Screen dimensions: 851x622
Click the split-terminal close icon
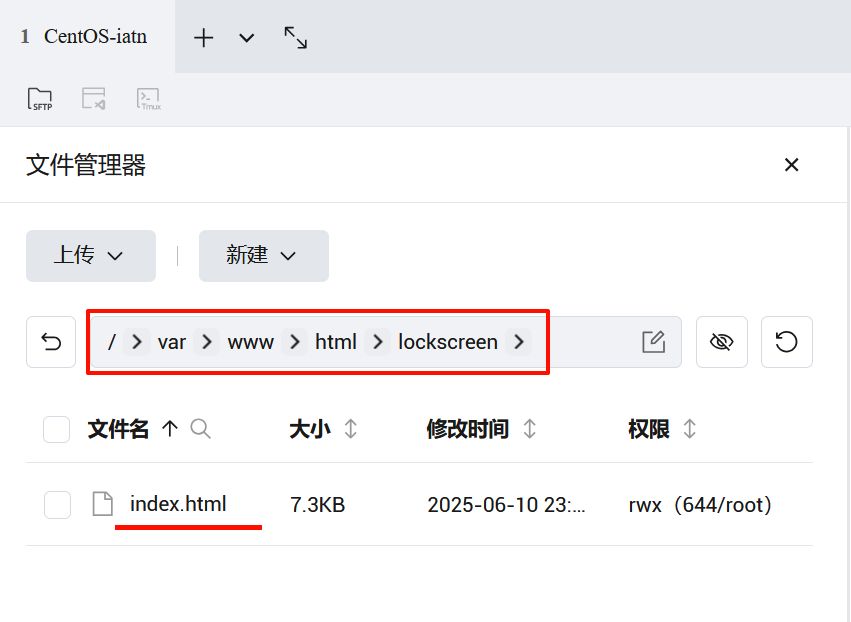pos(94,98)
